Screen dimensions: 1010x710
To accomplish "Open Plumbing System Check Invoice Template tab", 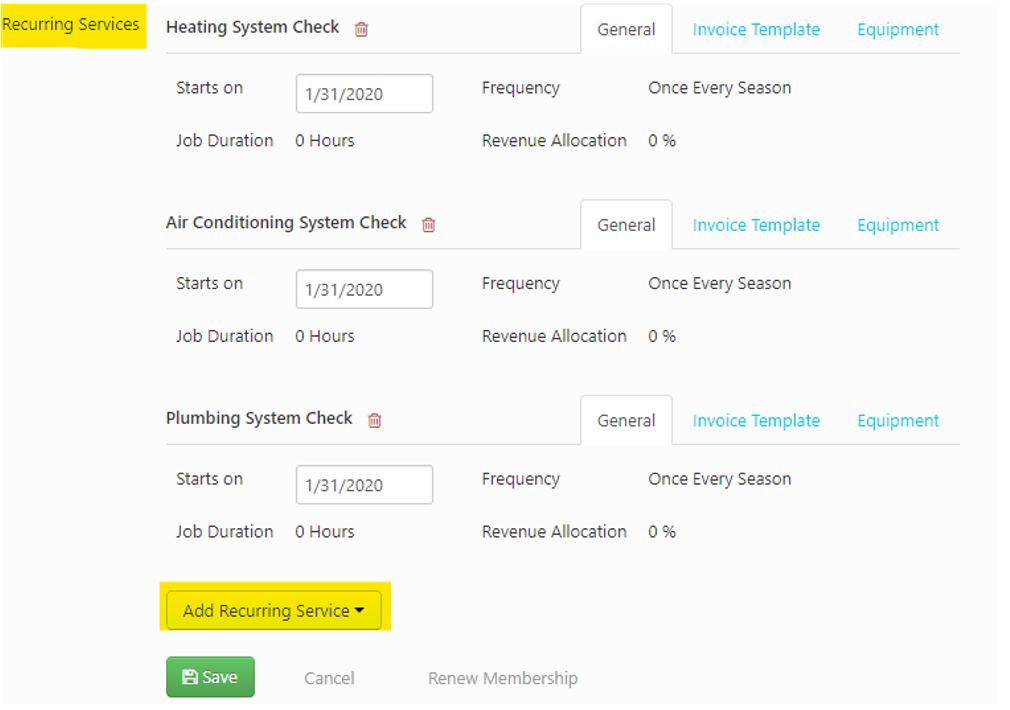I will [x=756, y=421].
